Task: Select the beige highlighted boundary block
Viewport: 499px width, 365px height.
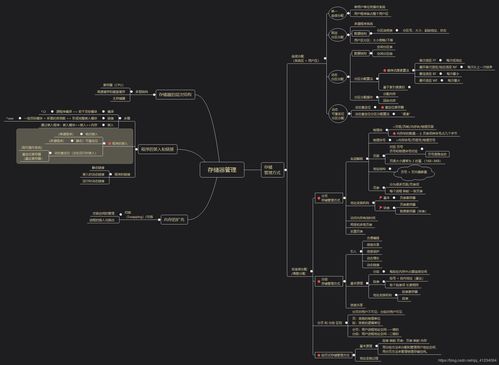Action: click(x=75, y=146)
